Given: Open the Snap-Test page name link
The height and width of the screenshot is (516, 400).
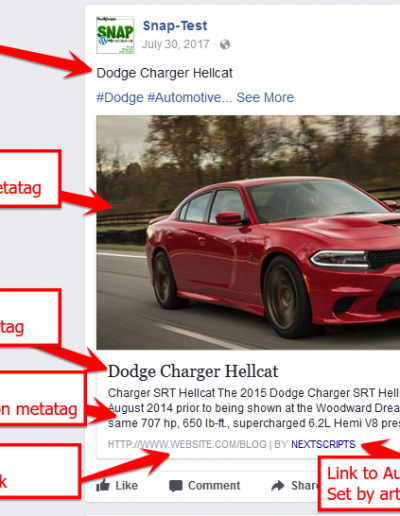Looking at the screenshot, I should (x=175, y=26).
